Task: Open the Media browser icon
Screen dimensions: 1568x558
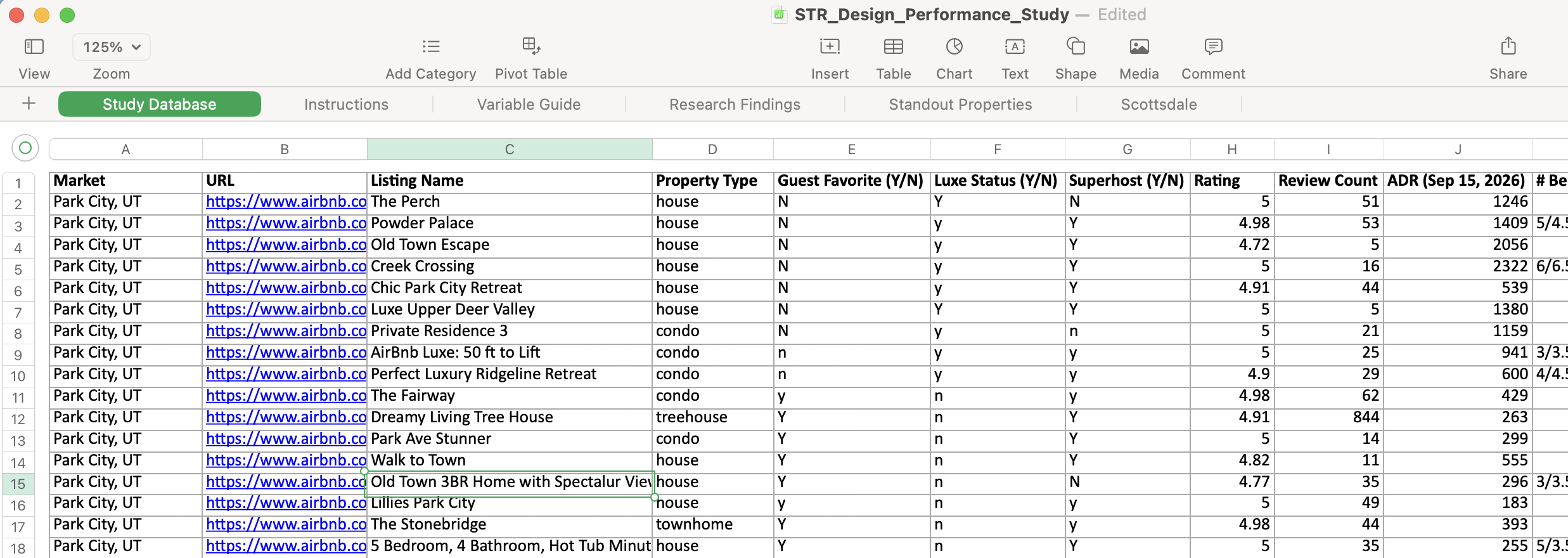Action: 1139,46
